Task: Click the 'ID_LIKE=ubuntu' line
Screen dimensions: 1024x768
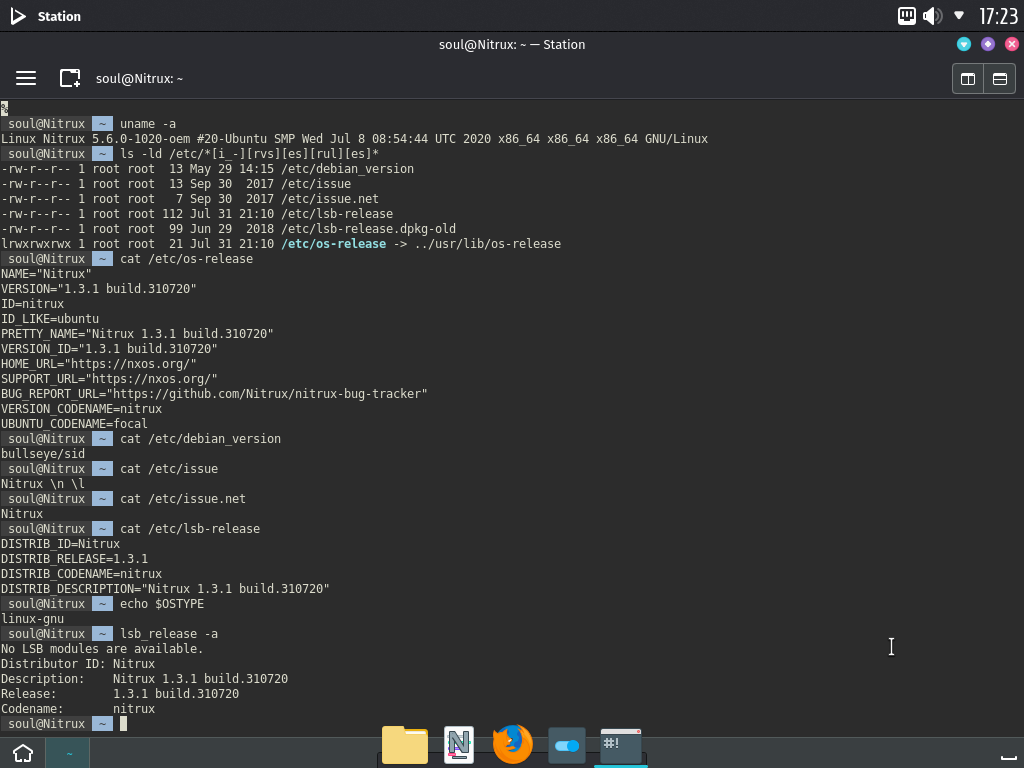Action: [50, 319]
